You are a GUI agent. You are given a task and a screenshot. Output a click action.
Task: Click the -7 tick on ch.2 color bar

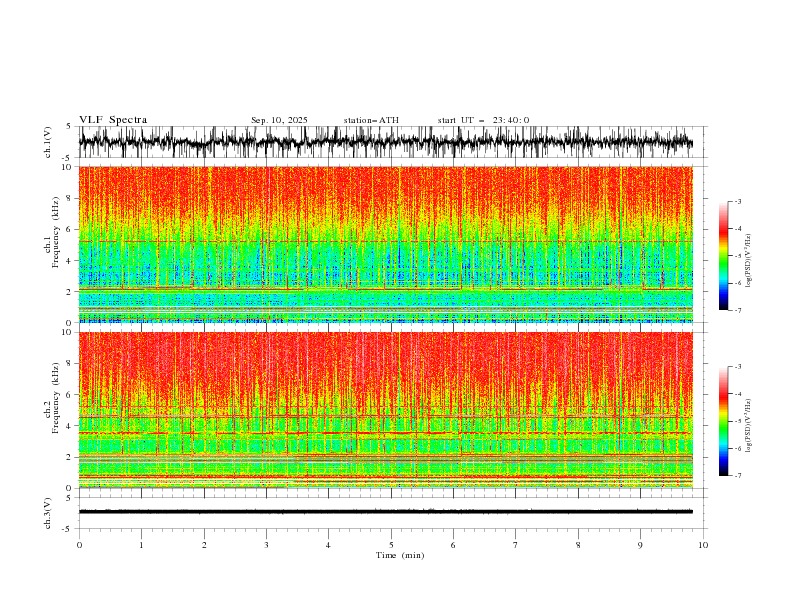click(x=737, y=475)
